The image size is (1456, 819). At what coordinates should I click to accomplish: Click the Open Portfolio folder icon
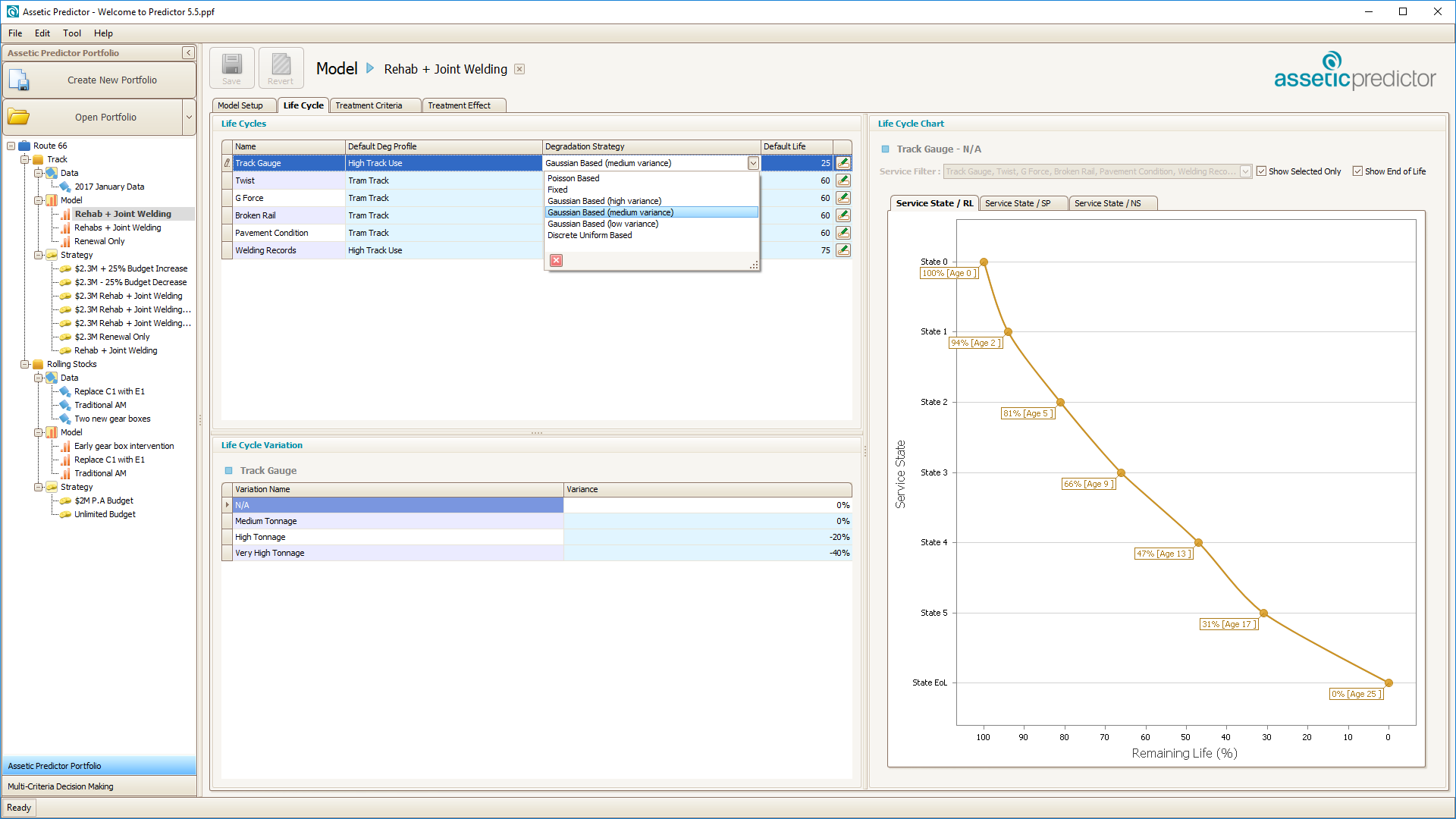tap(19, 117)
